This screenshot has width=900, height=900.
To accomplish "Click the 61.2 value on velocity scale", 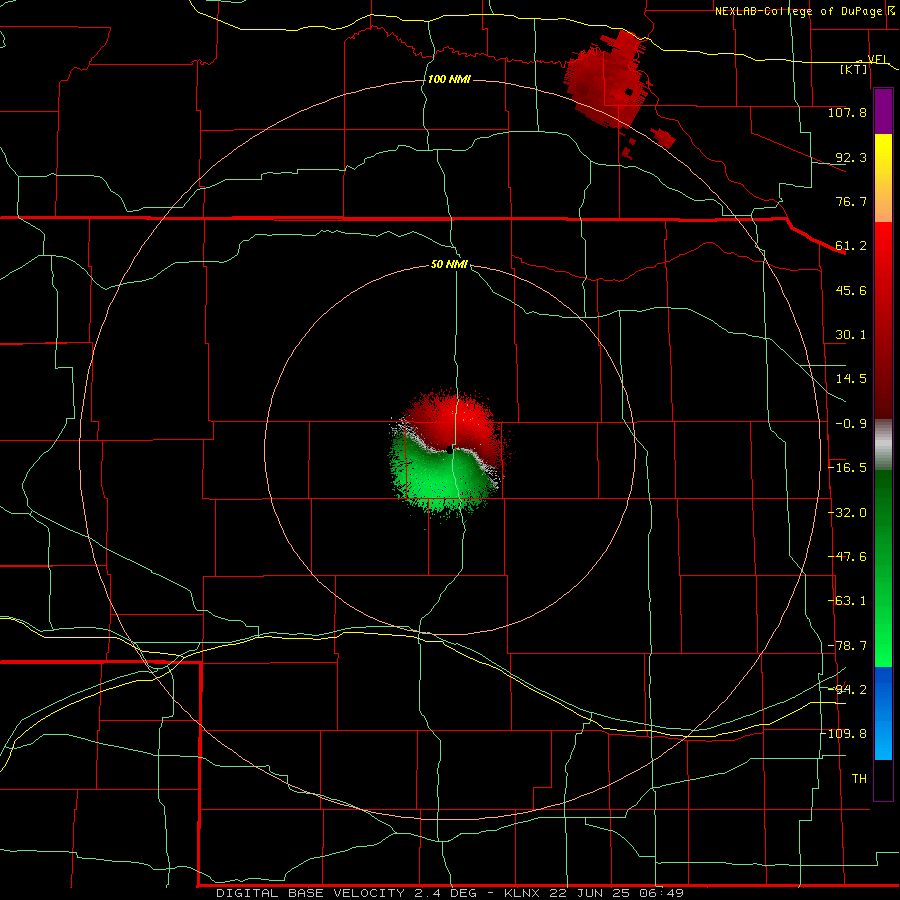I will (x=851, y=246).
